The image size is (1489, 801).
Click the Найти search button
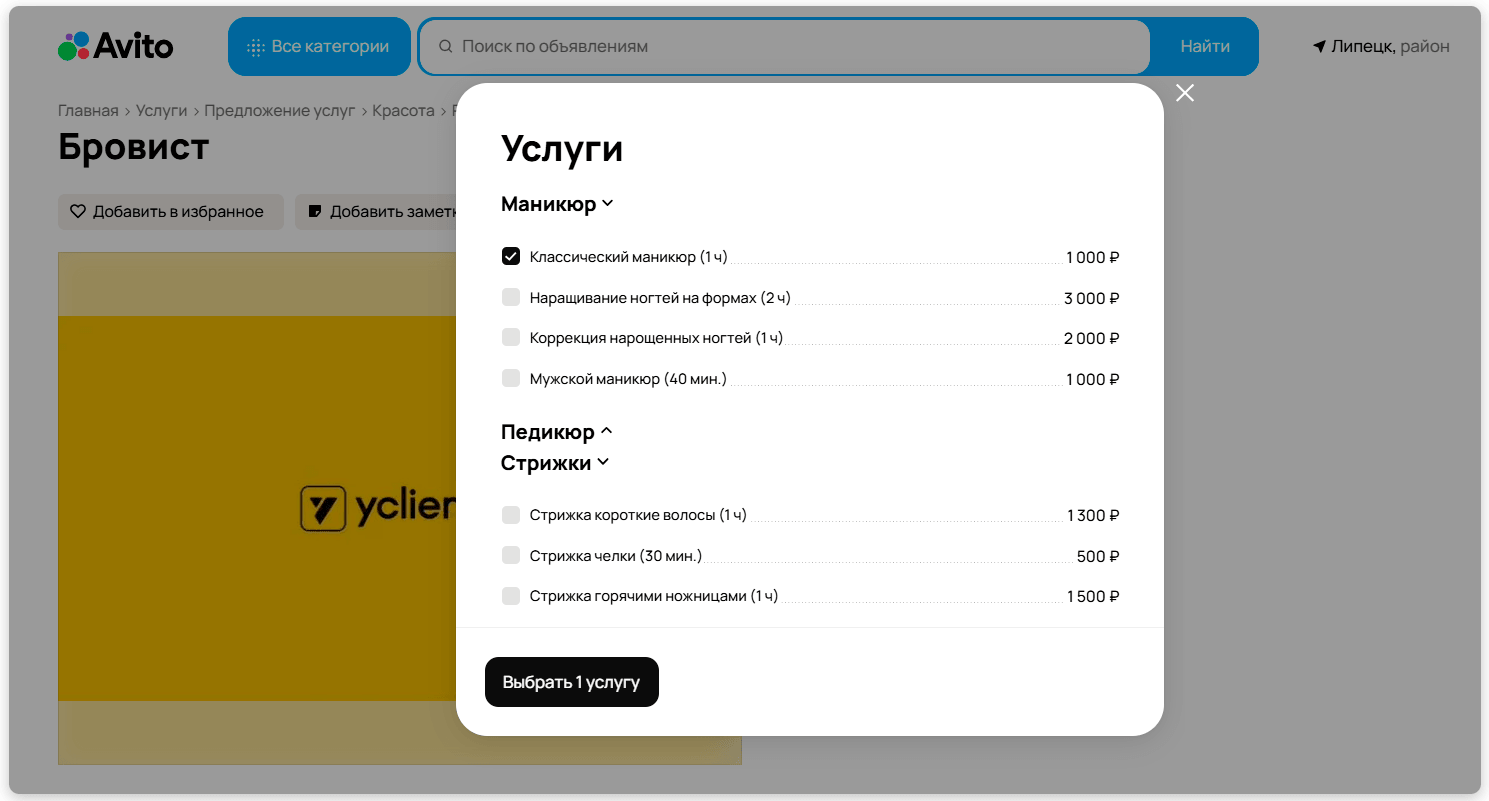pyautogui.click(x=1204, y=45)
